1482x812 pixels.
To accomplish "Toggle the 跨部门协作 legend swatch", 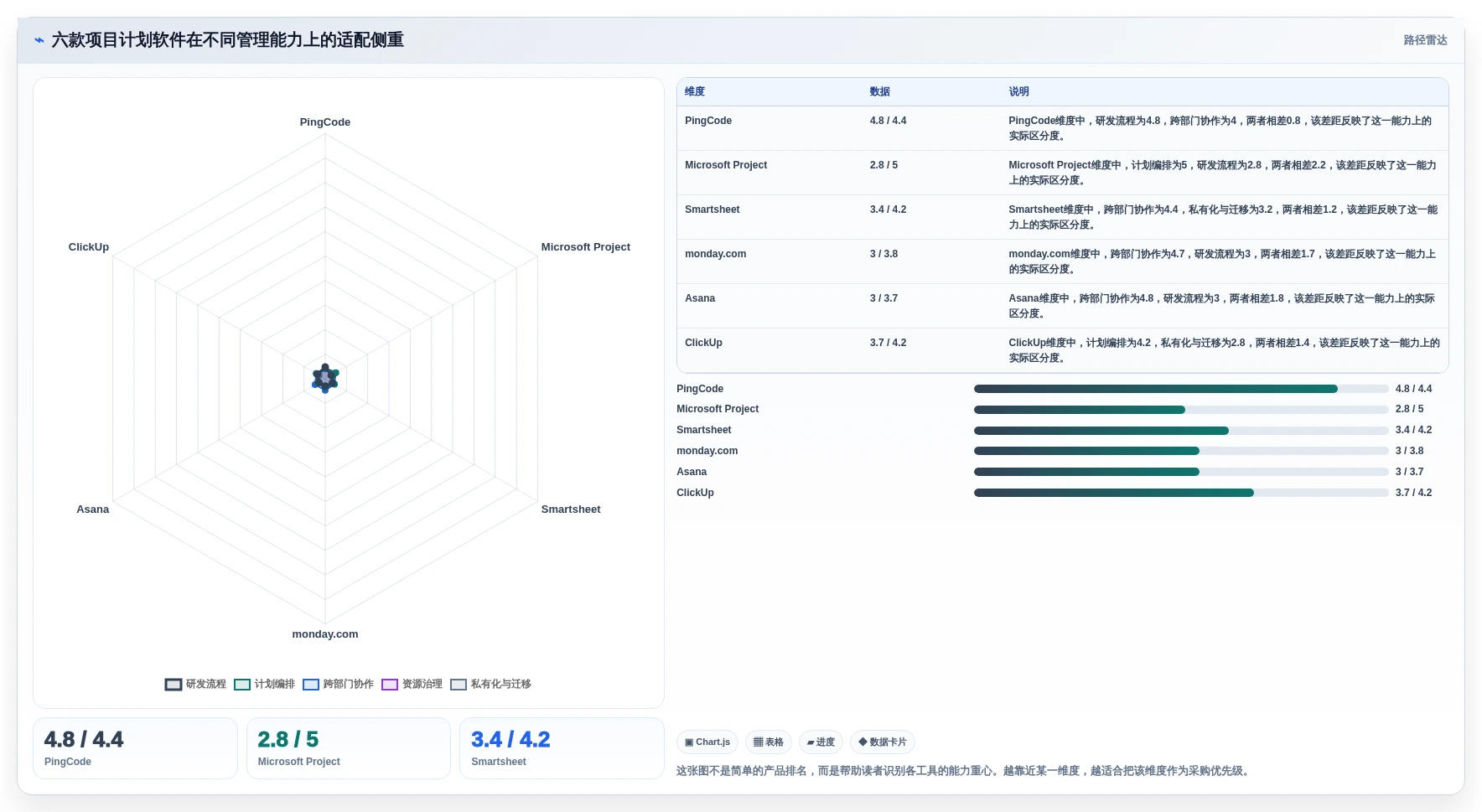I will [311, 685].
